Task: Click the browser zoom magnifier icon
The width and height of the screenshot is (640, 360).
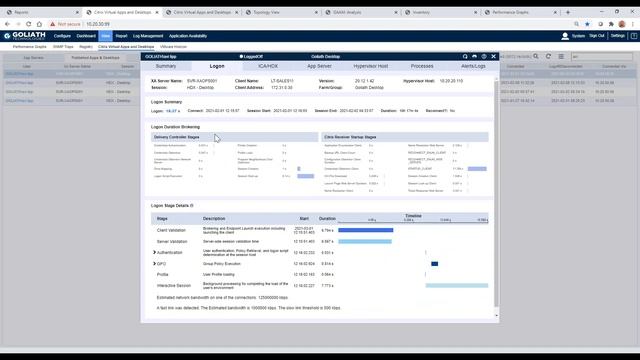Action: (576, 24)
